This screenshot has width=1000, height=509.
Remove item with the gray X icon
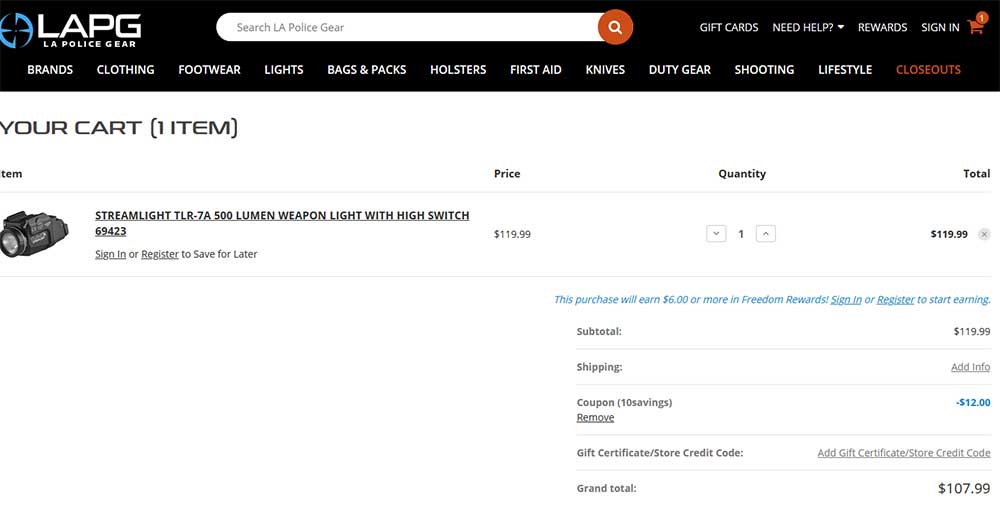tap(984, 234)
